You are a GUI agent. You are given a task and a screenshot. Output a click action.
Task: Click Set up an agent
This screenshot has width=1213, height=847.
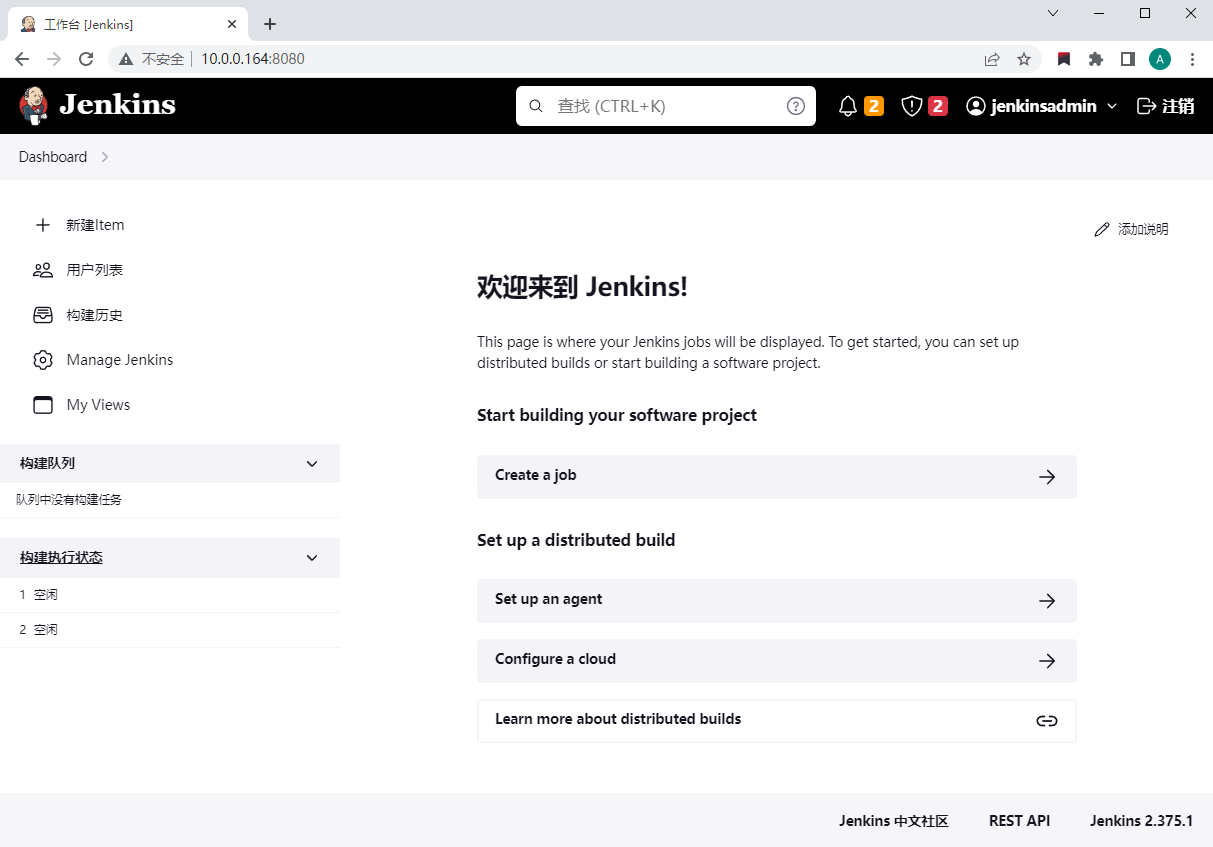(x=777, y=600)
